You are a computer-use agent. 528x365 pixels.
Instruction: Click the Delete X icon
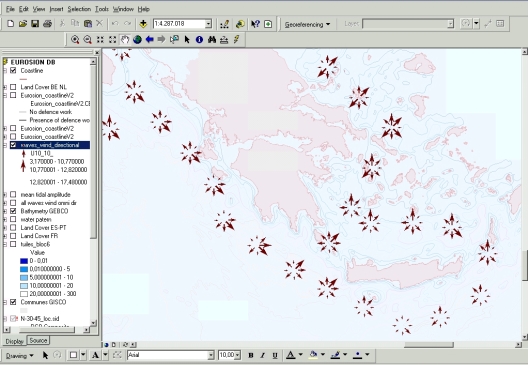click(99, 24)
